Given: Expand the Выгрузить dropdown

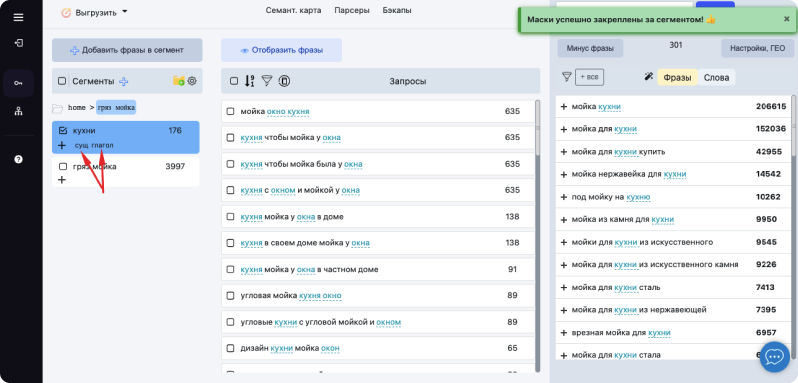Looking at the screenshot, I should (x=95, y=13).
